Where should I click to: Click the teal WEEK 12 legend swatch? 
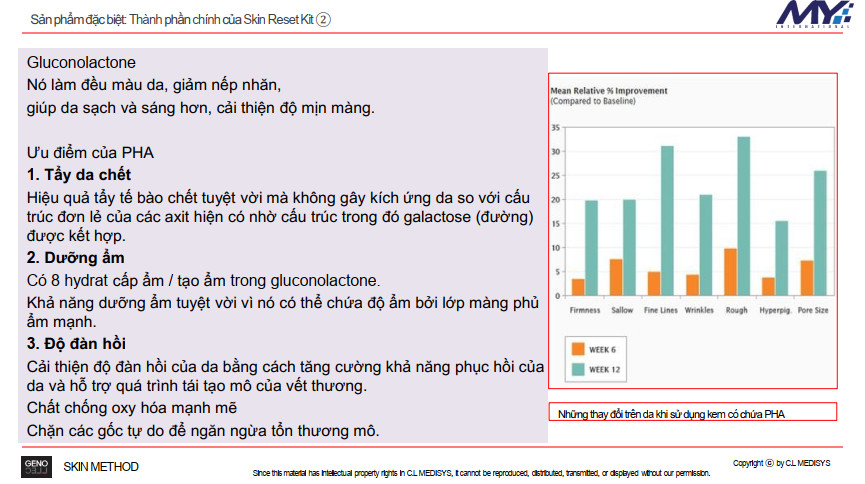point(578,369)
